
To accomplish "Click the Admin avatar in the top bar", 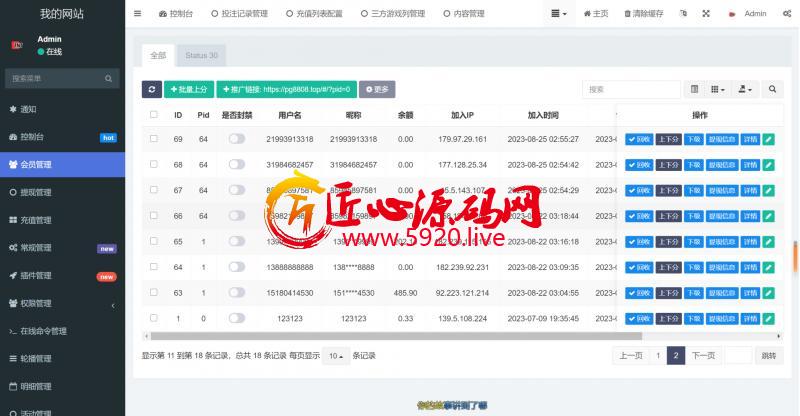I will [732, 14].
